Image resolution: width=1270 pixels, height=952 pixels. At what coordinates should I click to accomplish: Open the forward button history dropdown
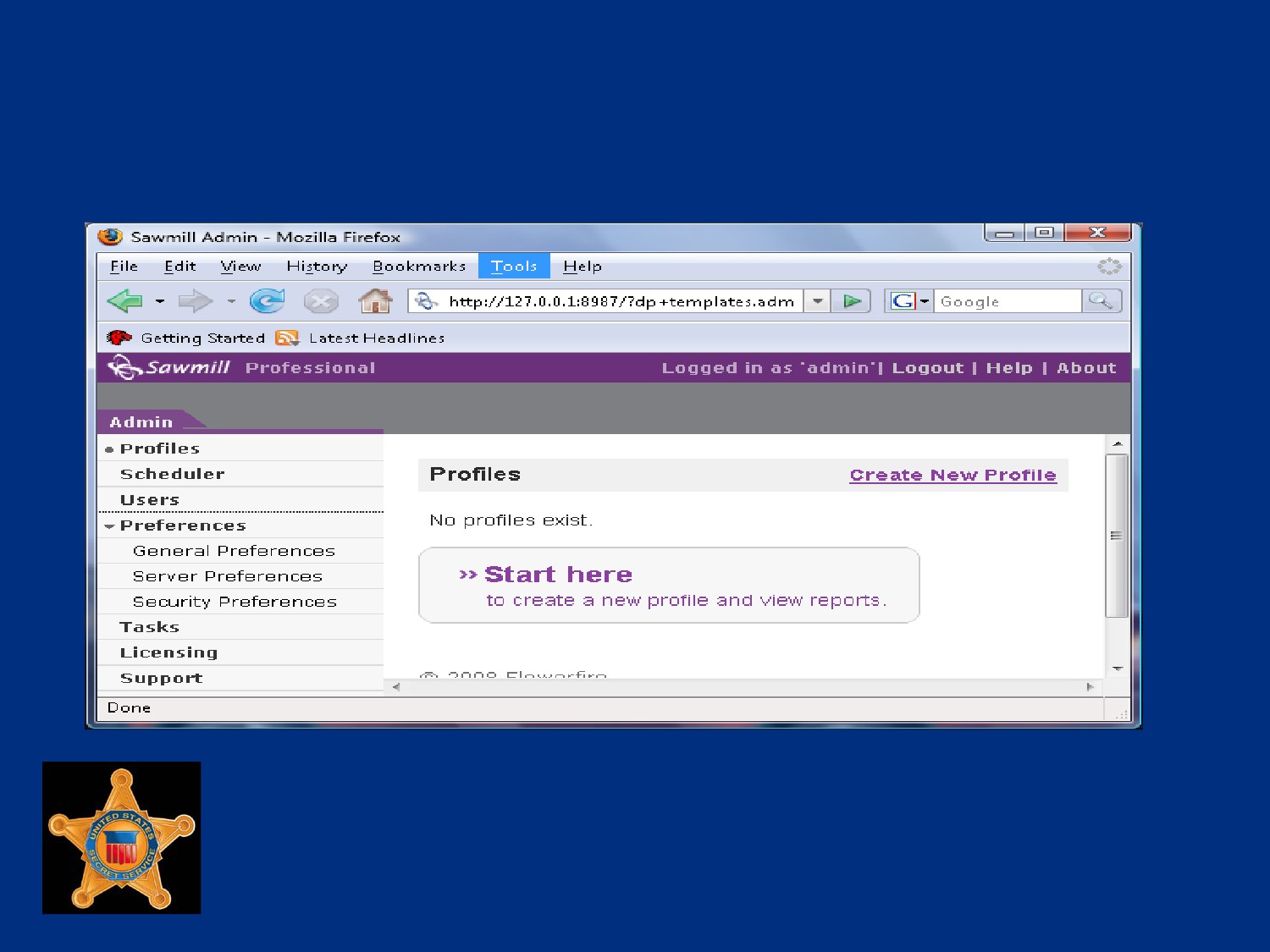[x=231, y=301]
